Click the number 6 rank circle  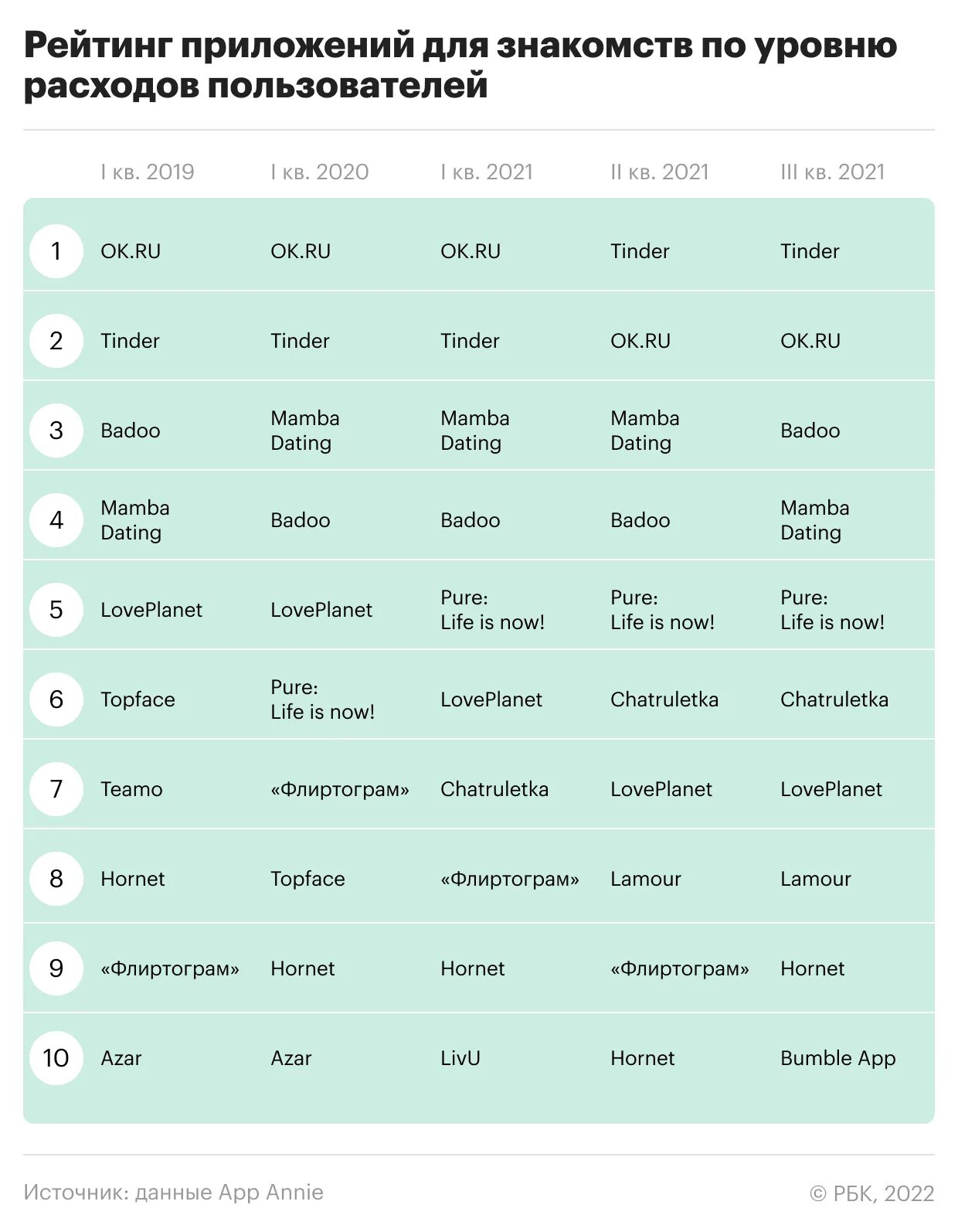point(56,699)
